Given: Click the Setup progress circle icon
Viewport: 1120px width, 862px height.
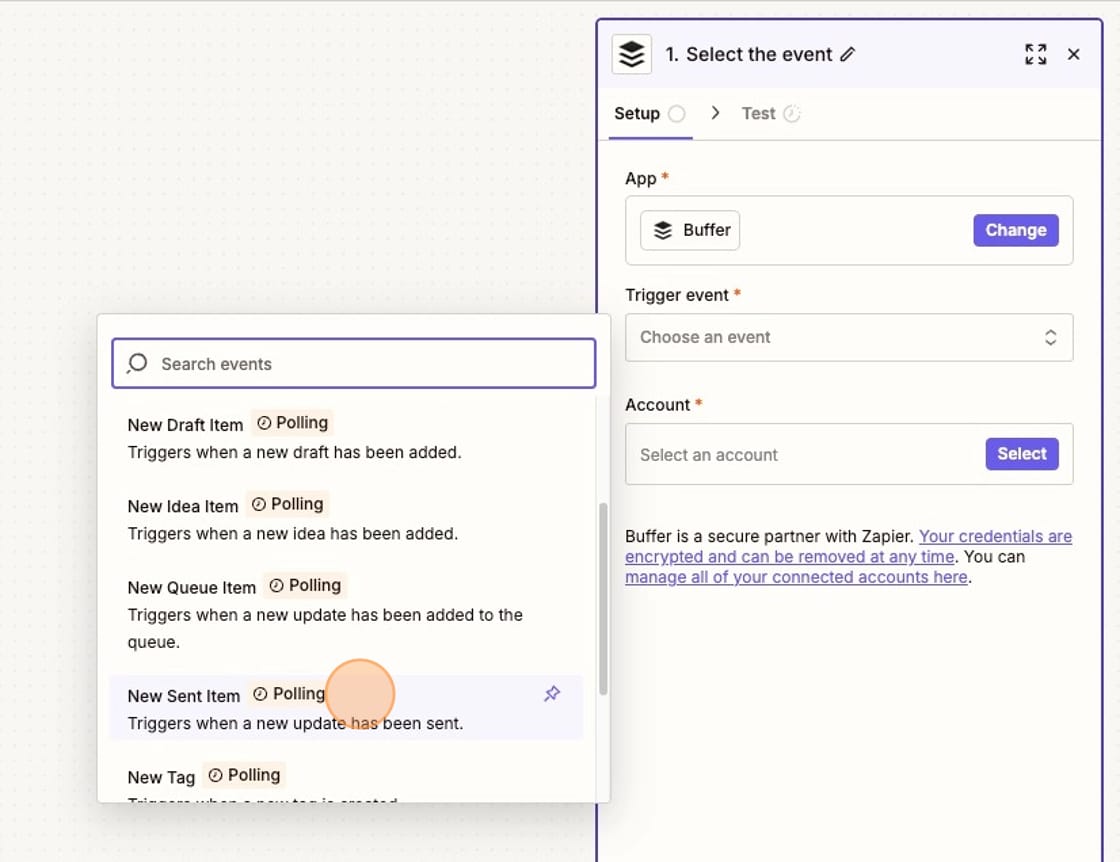Looking at the screenshot, I should [x=679, y=113].
